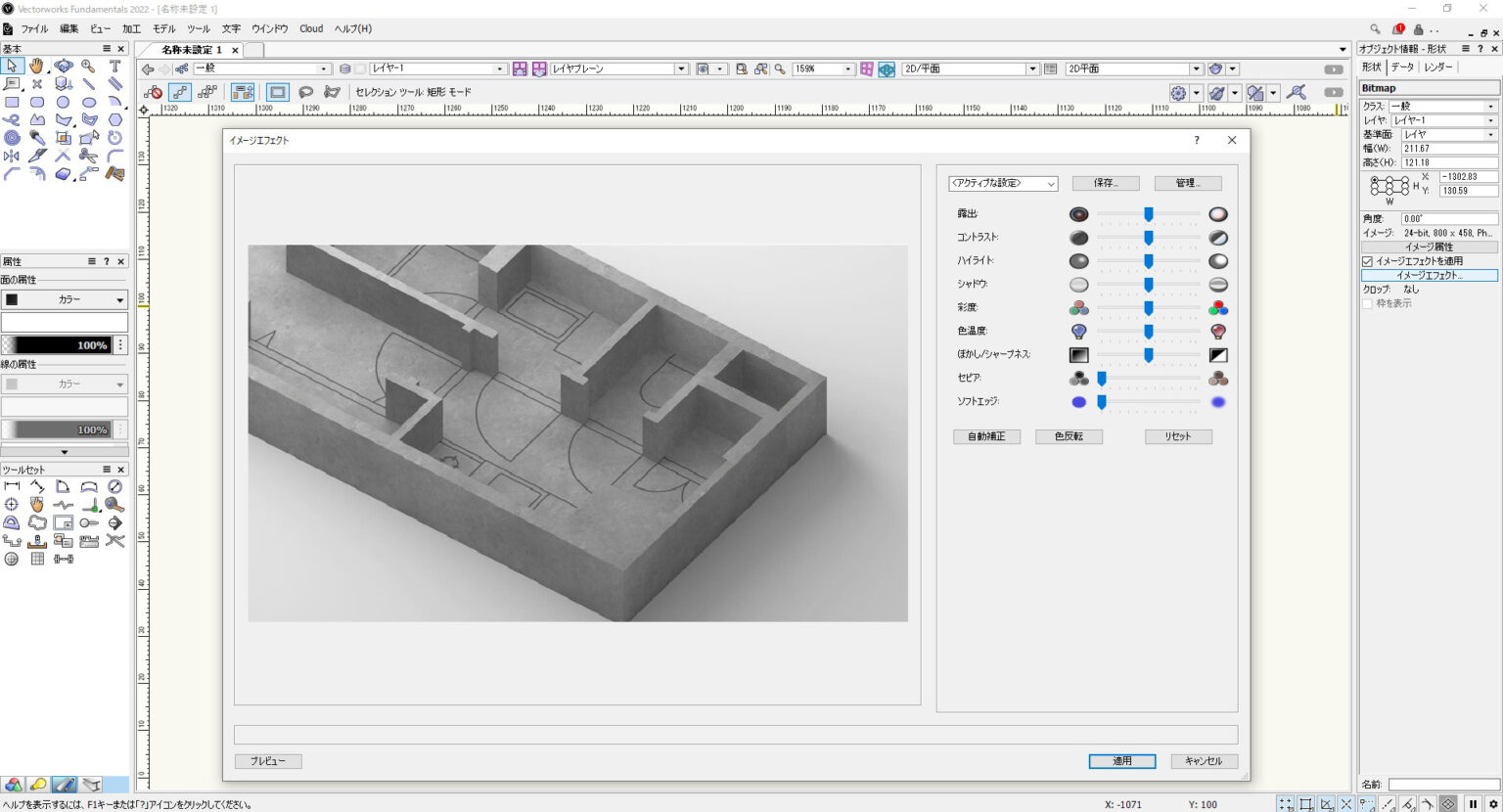Viewport: 1503px width, 812px height.
Task: Adjust the 露出 exposure slider
Action: coord(1148,213)
